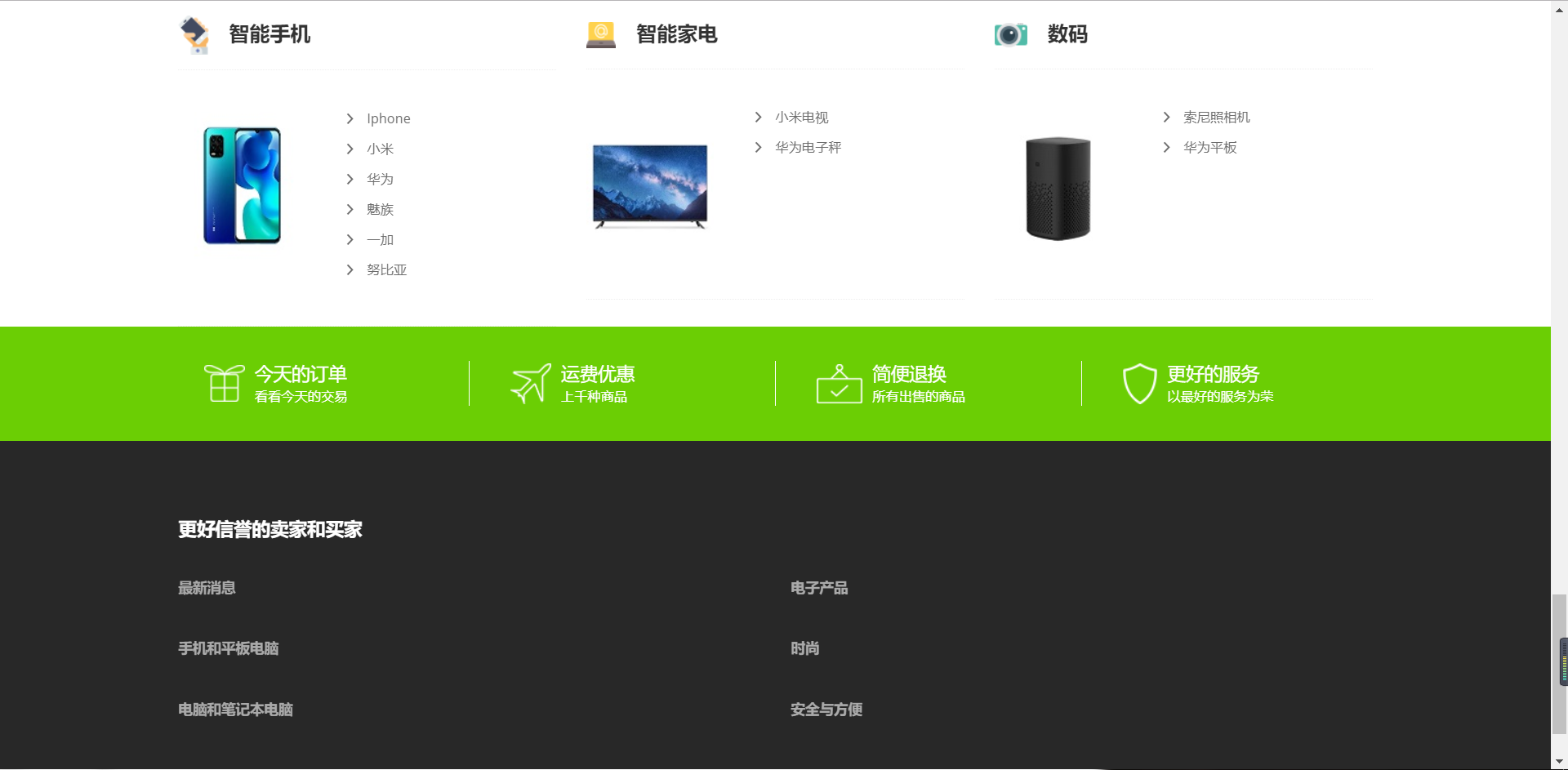
Task: Click the return box icon for 简便退换
Action: tap(839, 384)
